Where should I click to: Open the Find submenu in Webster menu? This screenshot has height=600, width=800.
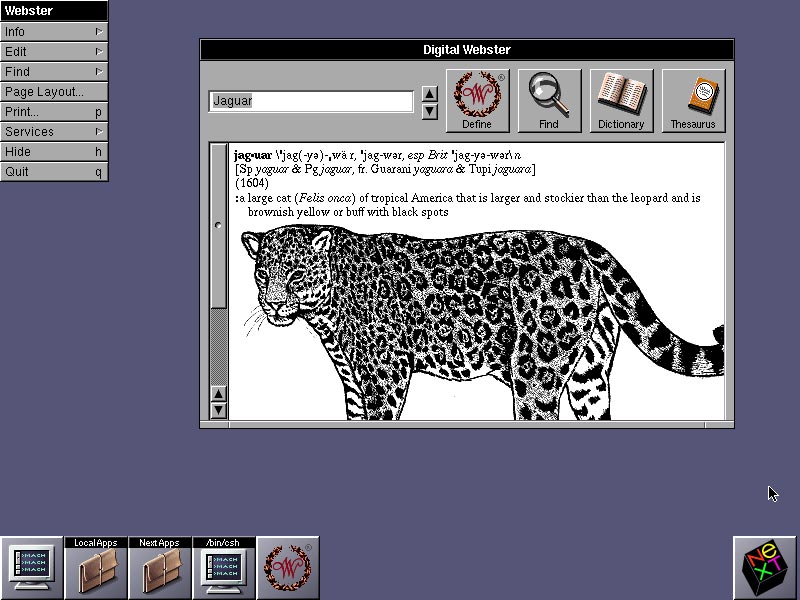54,71
